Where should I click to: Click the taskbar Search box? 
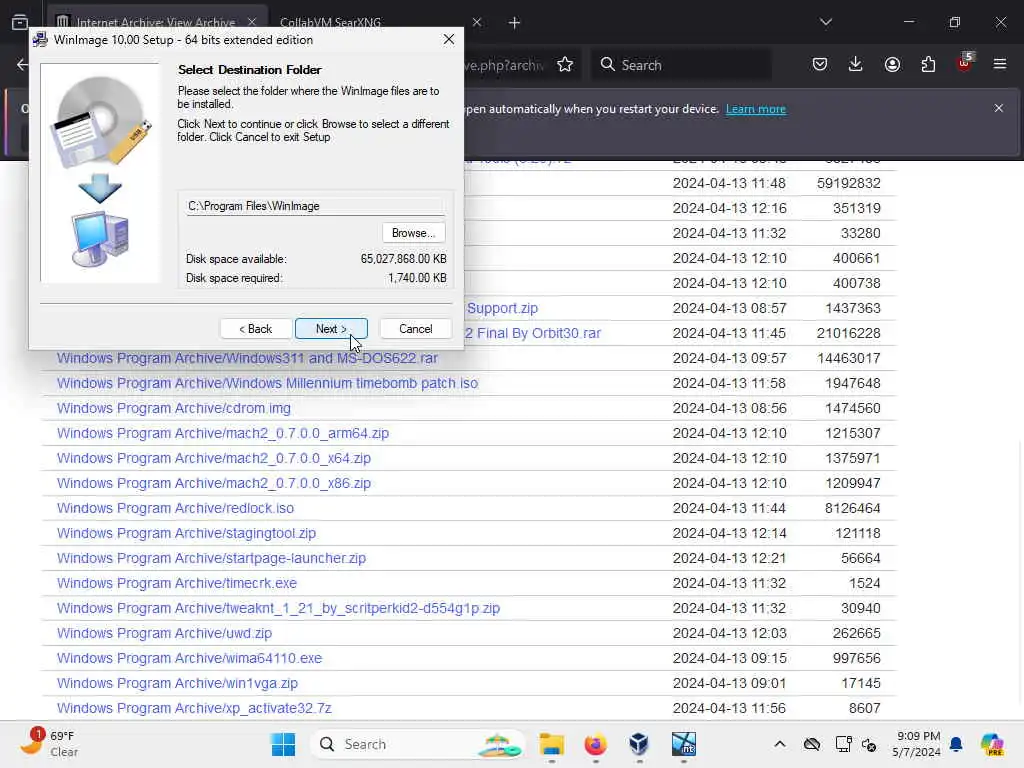(418, 744)
